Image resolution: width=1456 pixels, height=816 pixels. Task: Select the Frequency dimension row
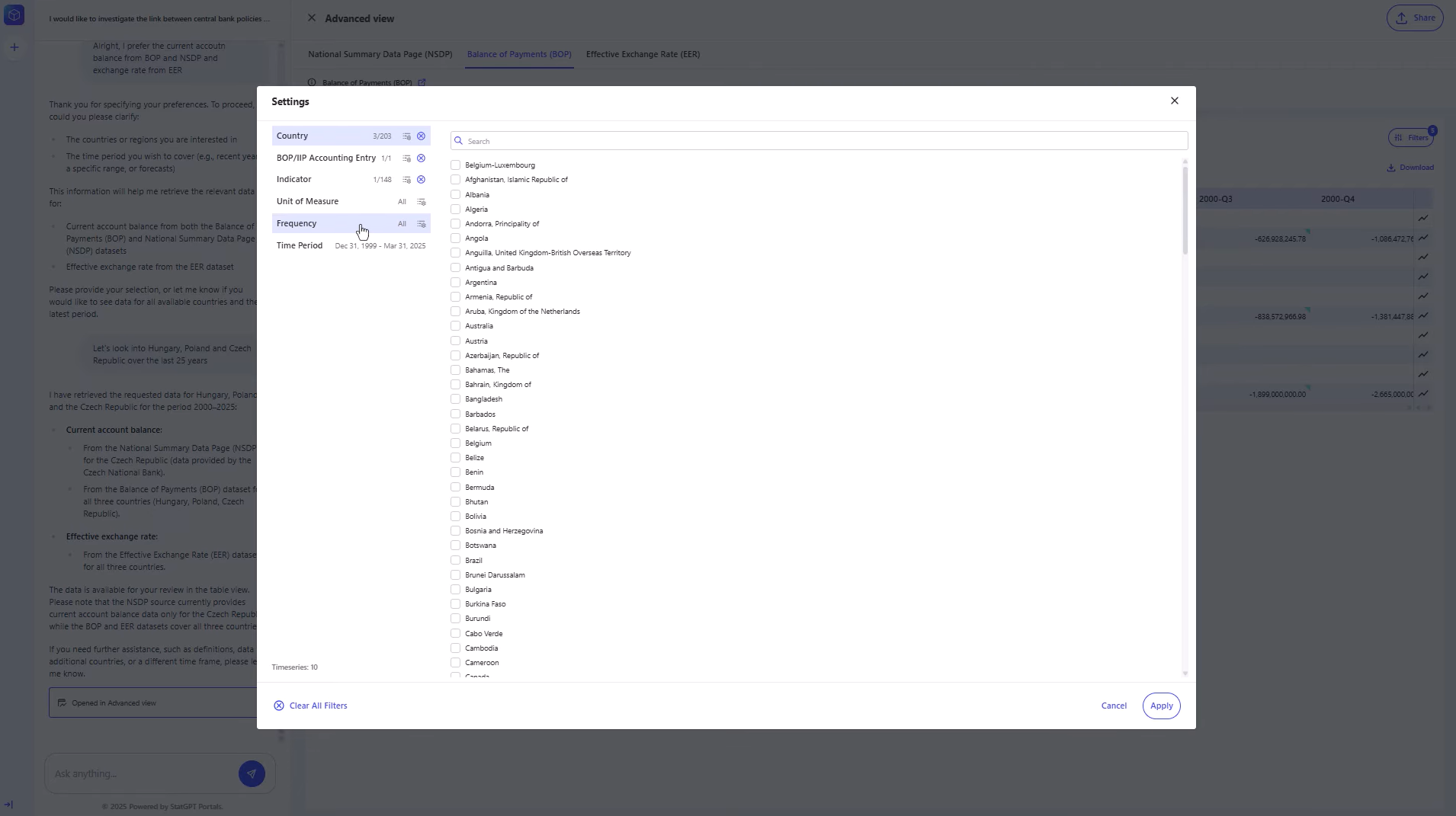[297, 224]
